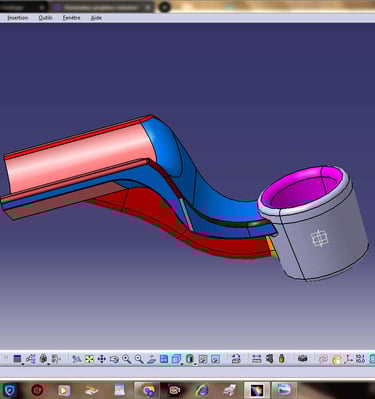This screenshot has height=399, width=375.
Task: Expand the dropdown arrow beside the leftmost toolbar icon
Action: pyautogui.click(x=23, y=364)
